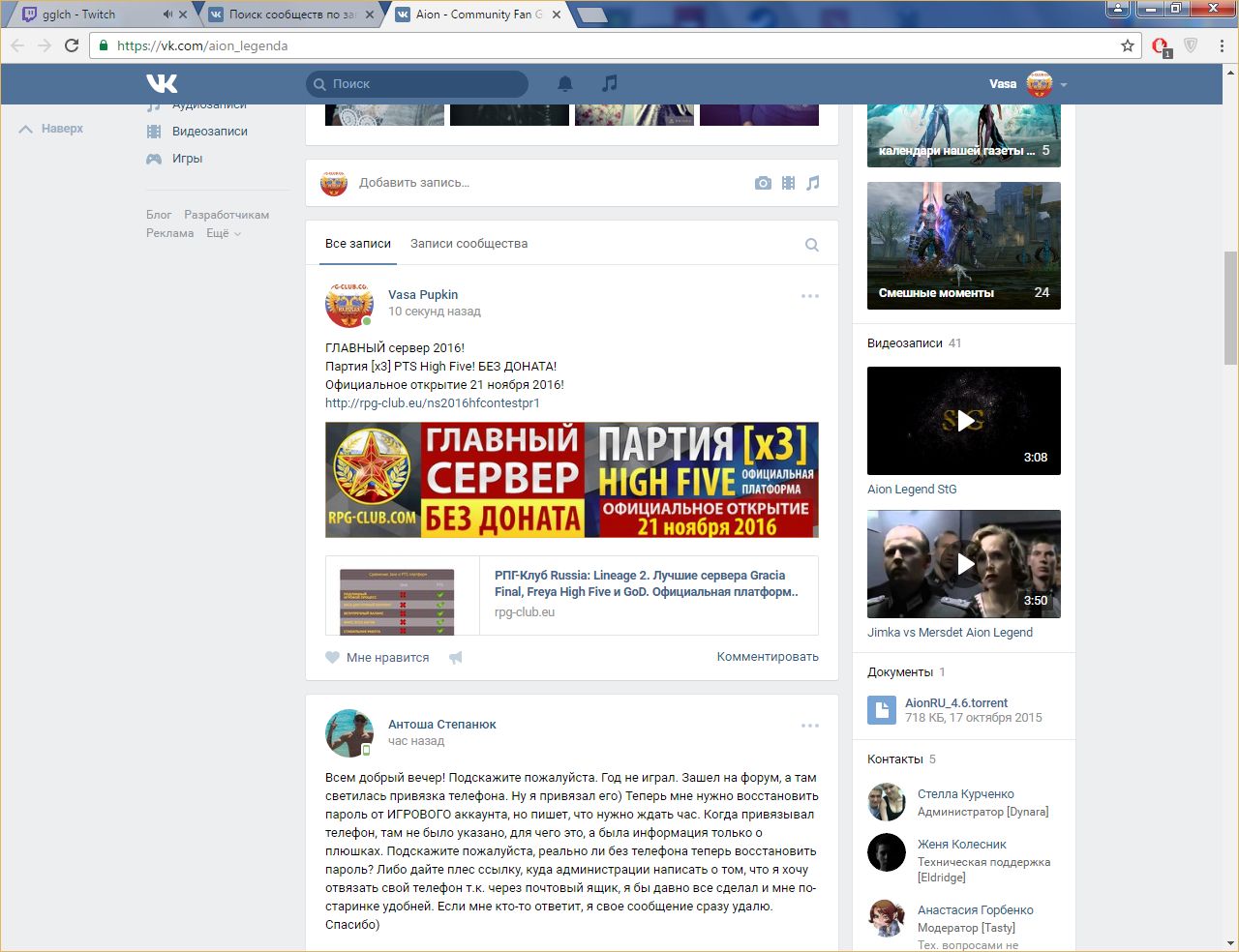1239x952 pixels.
Task: Open Анастасия Горбенко contact
Action: click(x=976, y=910)
